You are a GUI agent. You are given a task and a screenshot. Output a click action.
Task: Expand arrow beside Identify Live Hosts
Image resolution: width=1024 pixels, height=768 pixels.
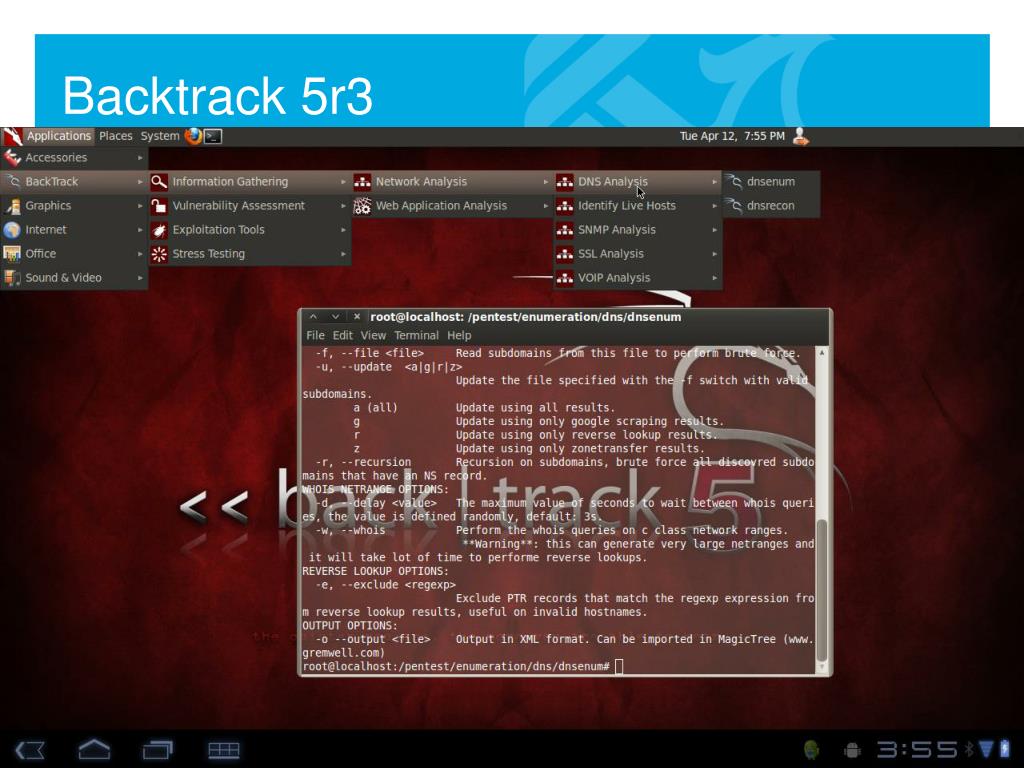pyautogui.click(x=714, y=206)
